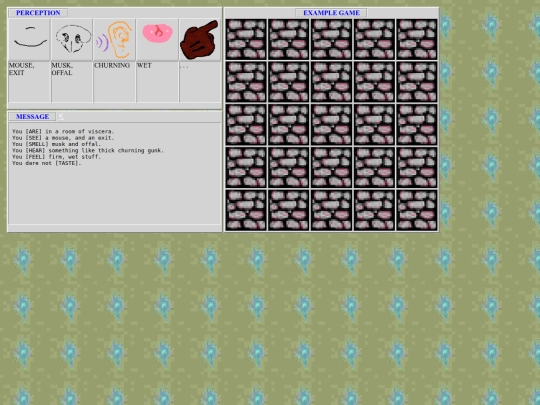The image size is (540, 405).
Task: Click the bottom-row middle tile in game grid
Action: [x=331, y=210]
